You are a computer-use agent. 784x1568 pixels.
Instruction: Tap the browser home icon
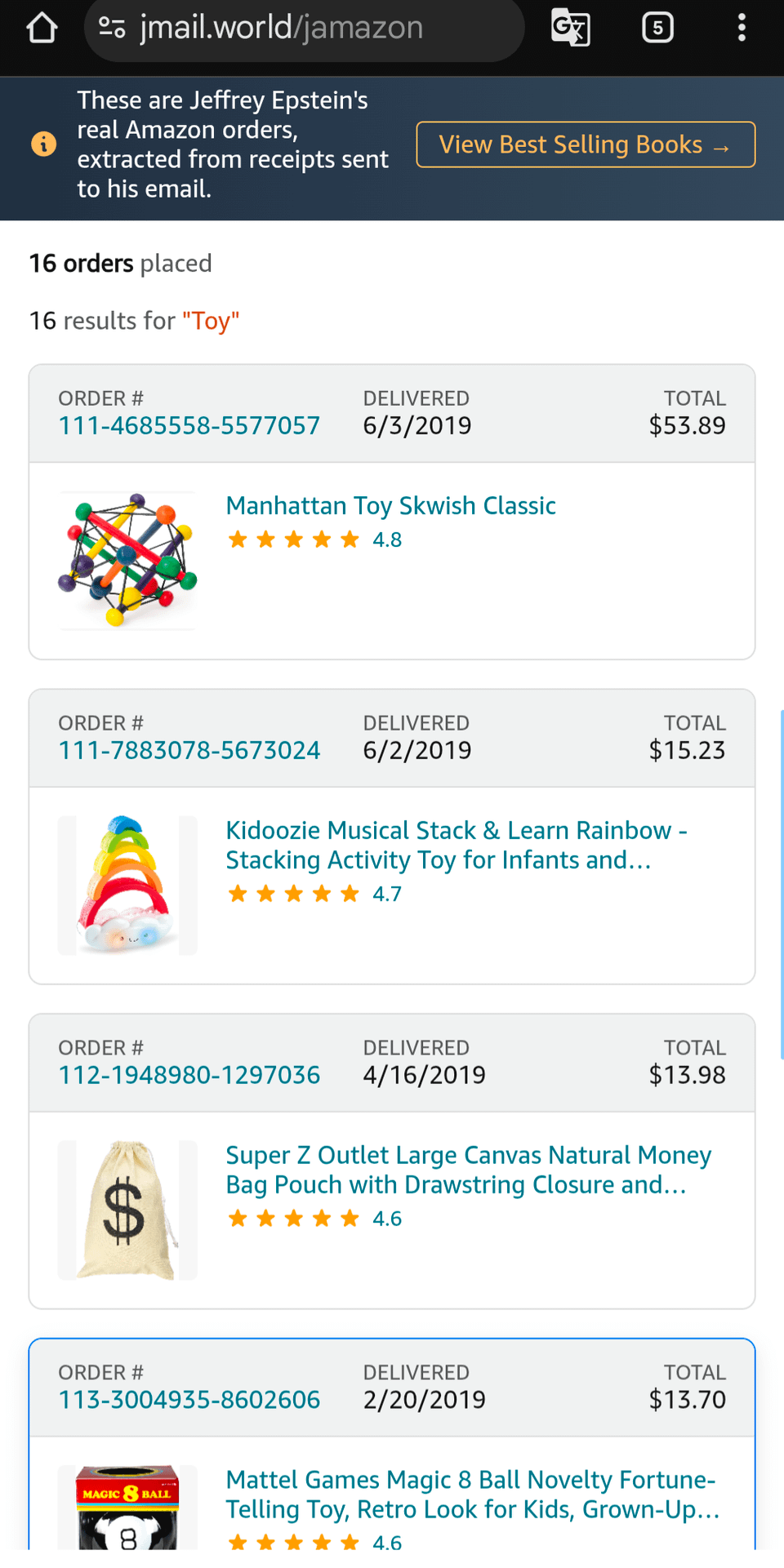[x=42, y=28]
